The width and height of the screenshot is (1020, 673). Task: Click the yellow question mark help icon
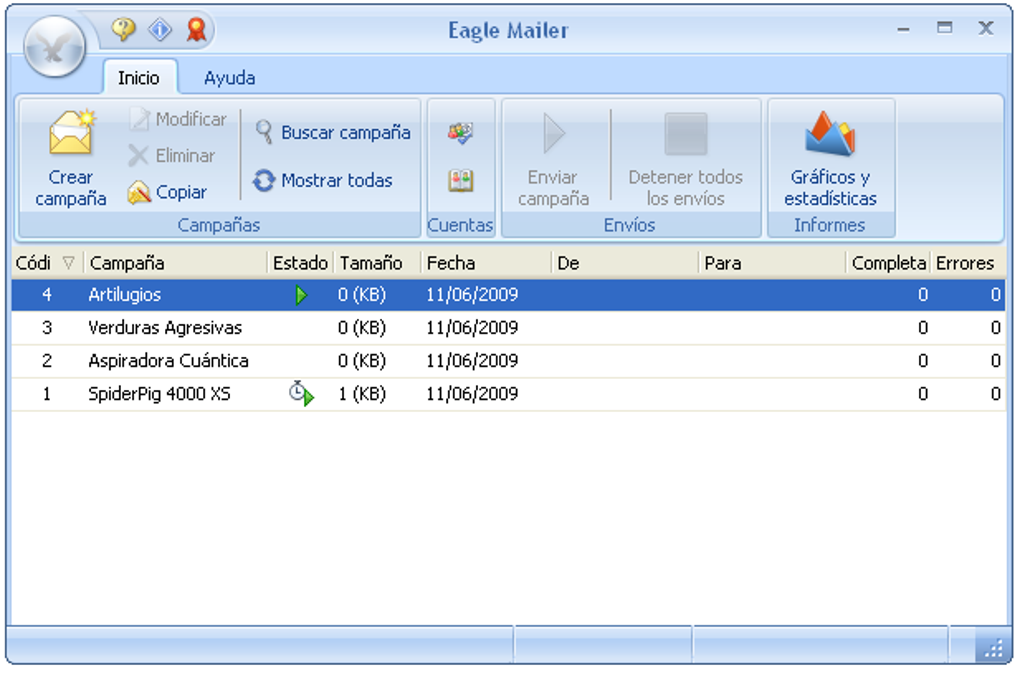[x=123, y=29]
